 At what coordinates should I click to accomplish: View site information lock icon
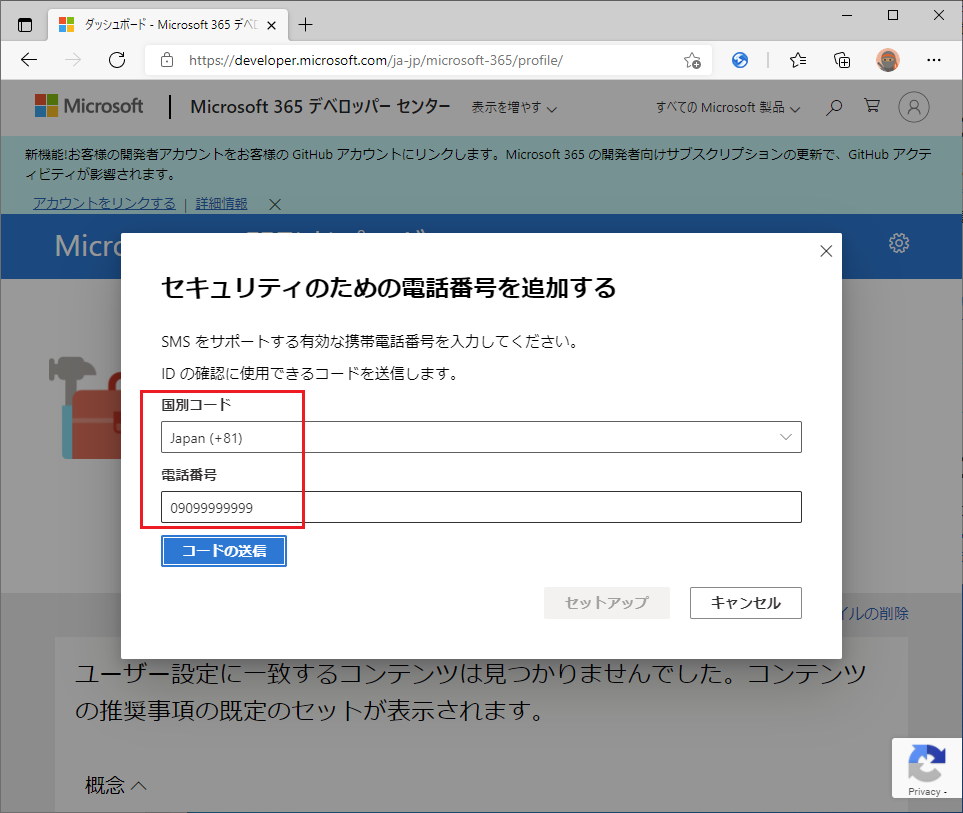tap(166, 60)
